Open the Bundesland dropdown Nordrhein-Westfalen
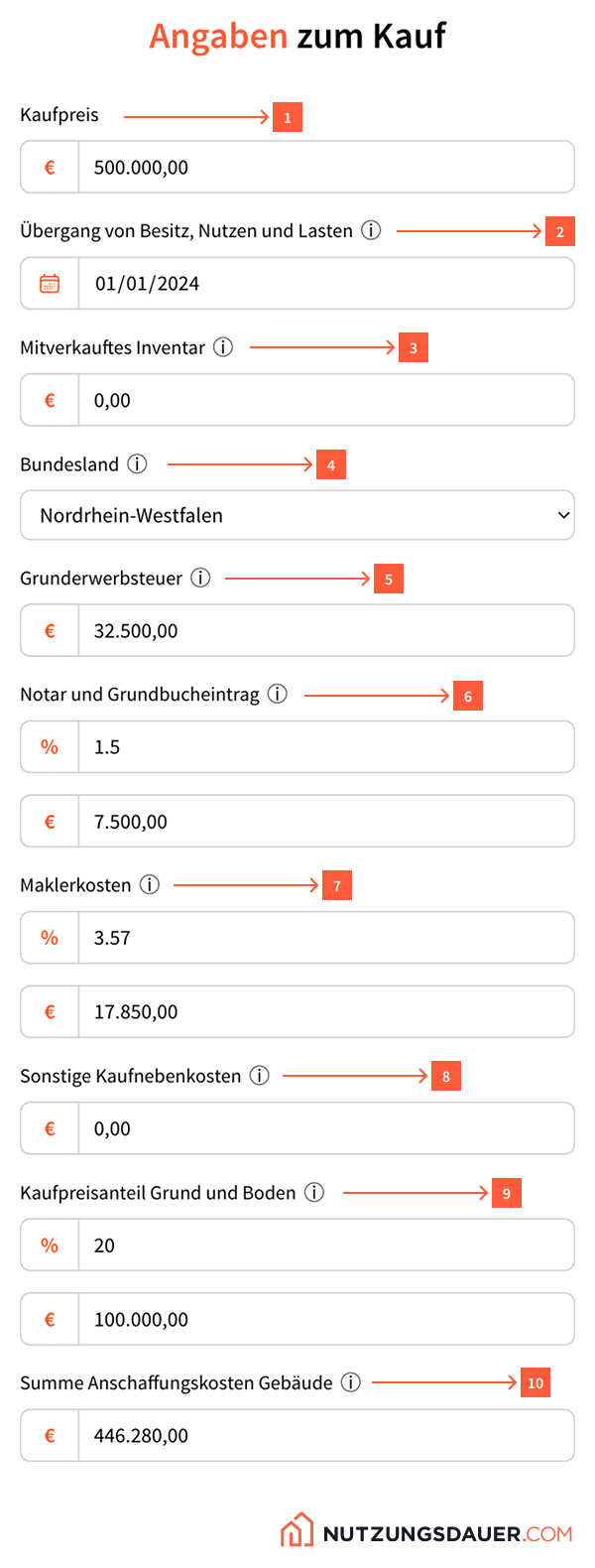The image size is (595, 1568). (297, 515)
